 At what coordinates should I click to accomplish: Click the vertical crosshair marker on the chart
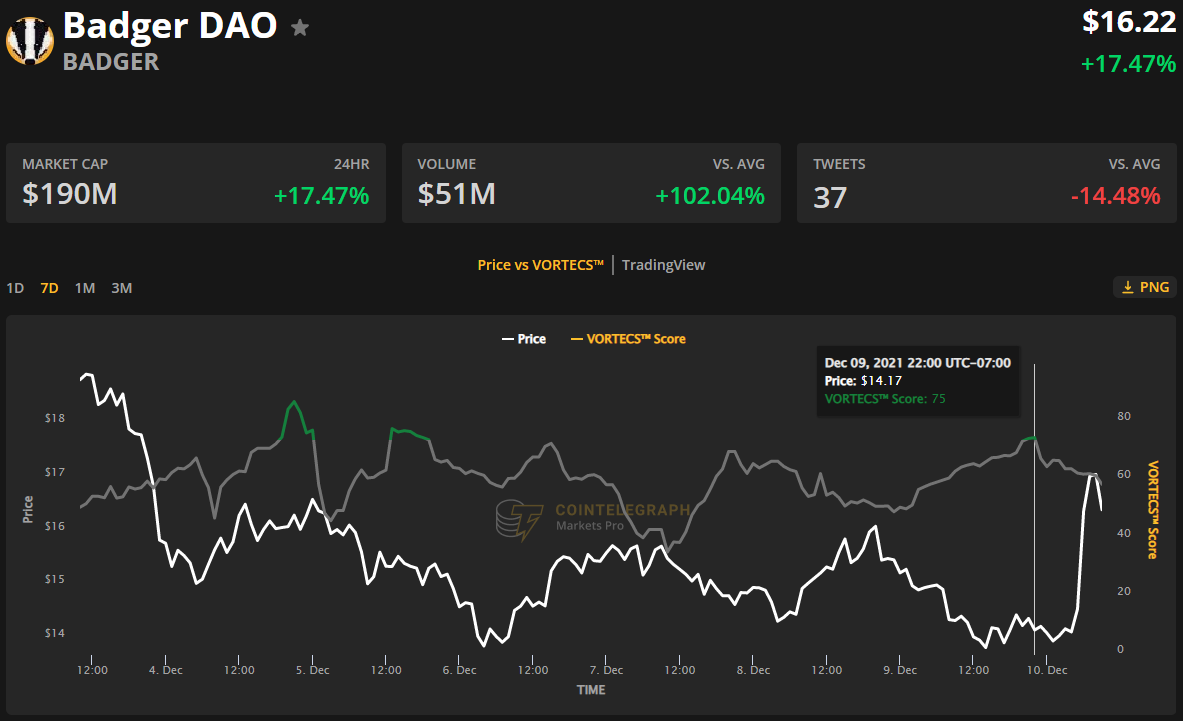(1034, 500)
